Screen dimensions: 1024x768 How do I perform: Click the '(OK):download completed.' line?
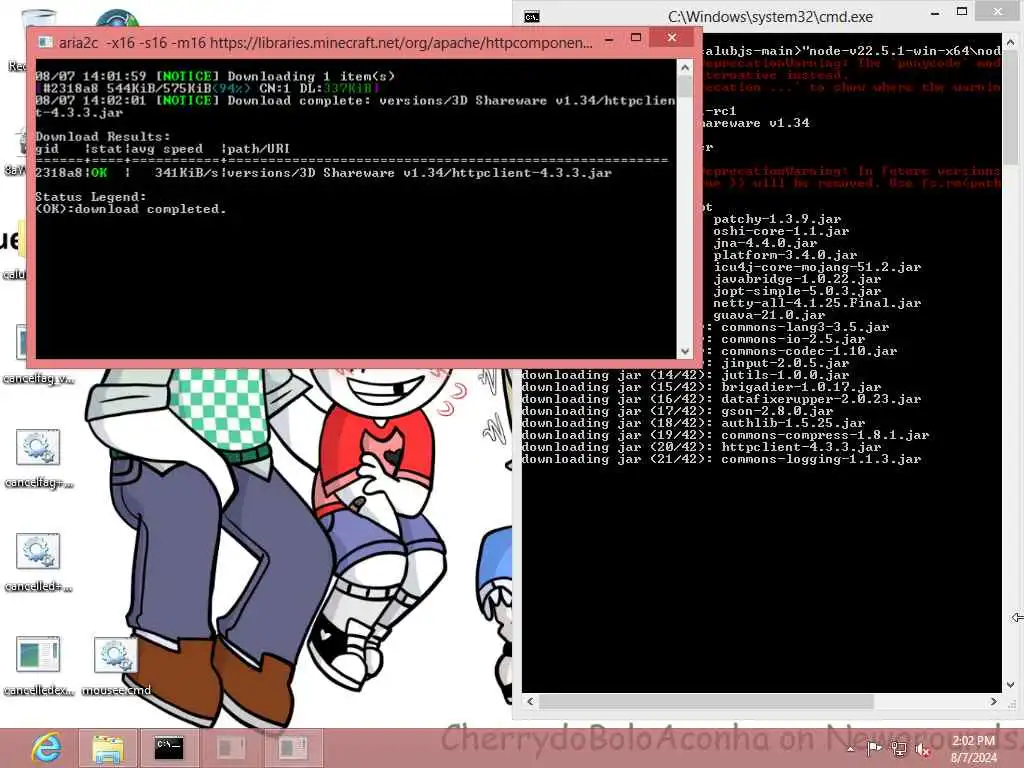coord(131,209)
